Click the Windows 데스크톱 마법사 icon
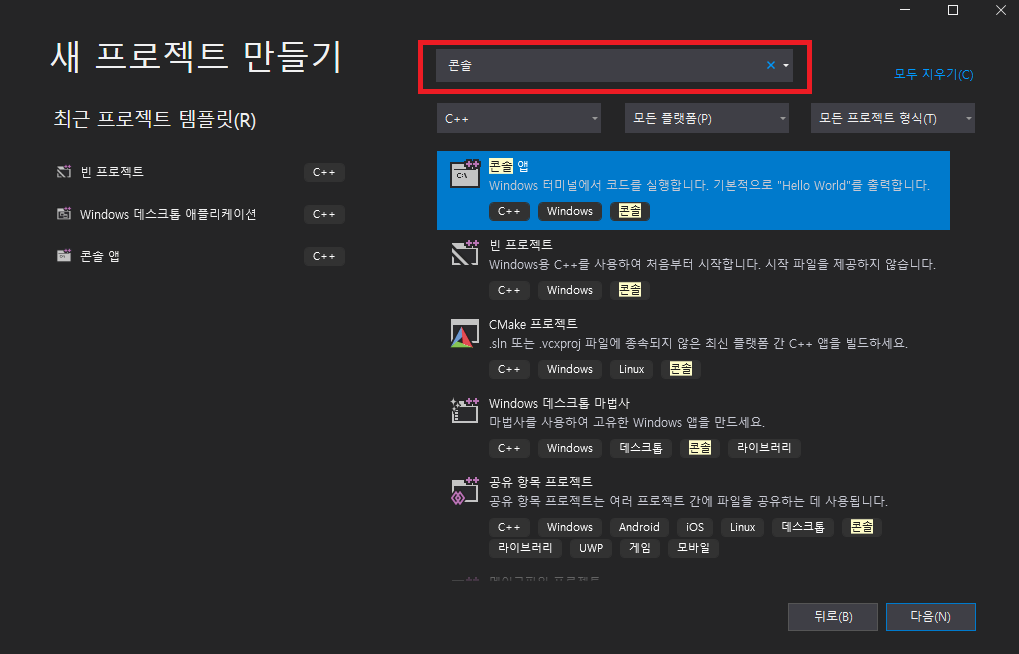The image size is (1019, 654). 465,410
